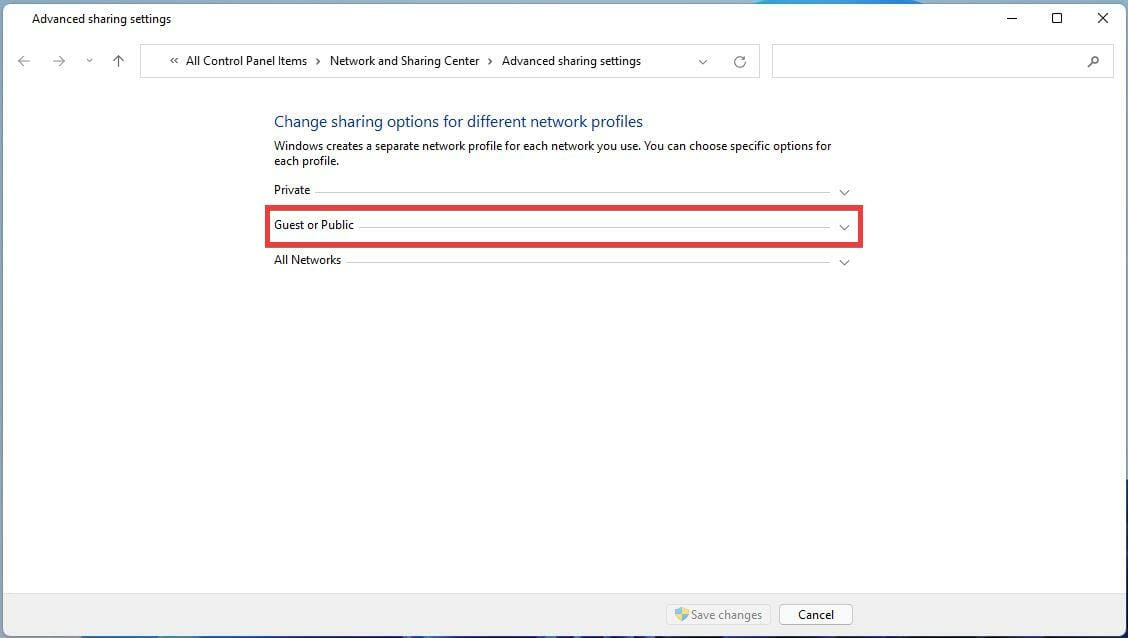Click the forward navigation arrow
This screenshot has width=1128, height=638.
59,61
